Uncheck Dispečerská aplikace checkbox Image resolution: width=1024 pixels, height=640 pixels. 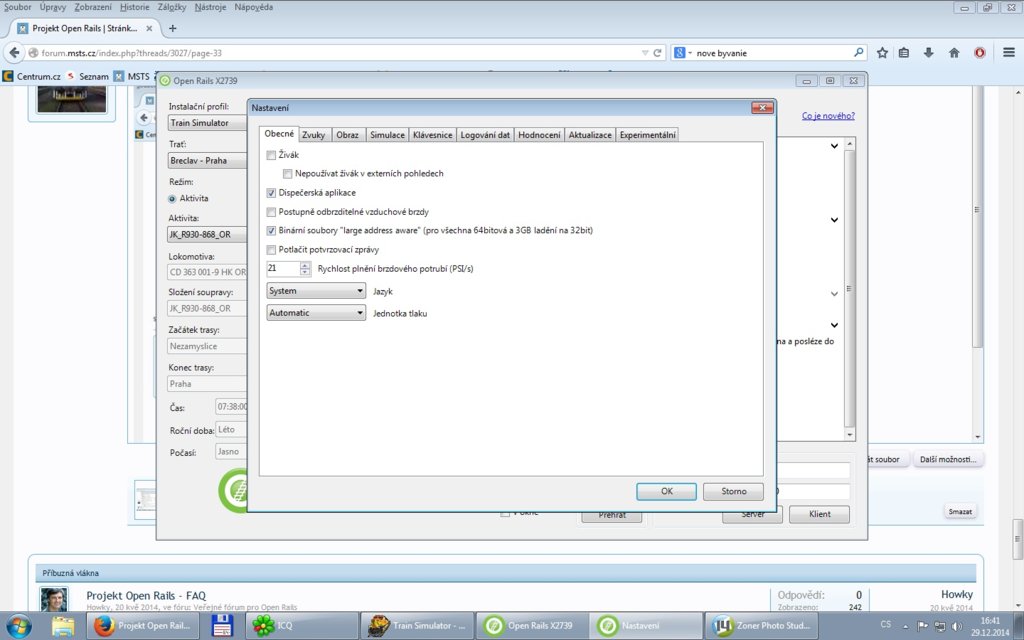coord(272,193)
